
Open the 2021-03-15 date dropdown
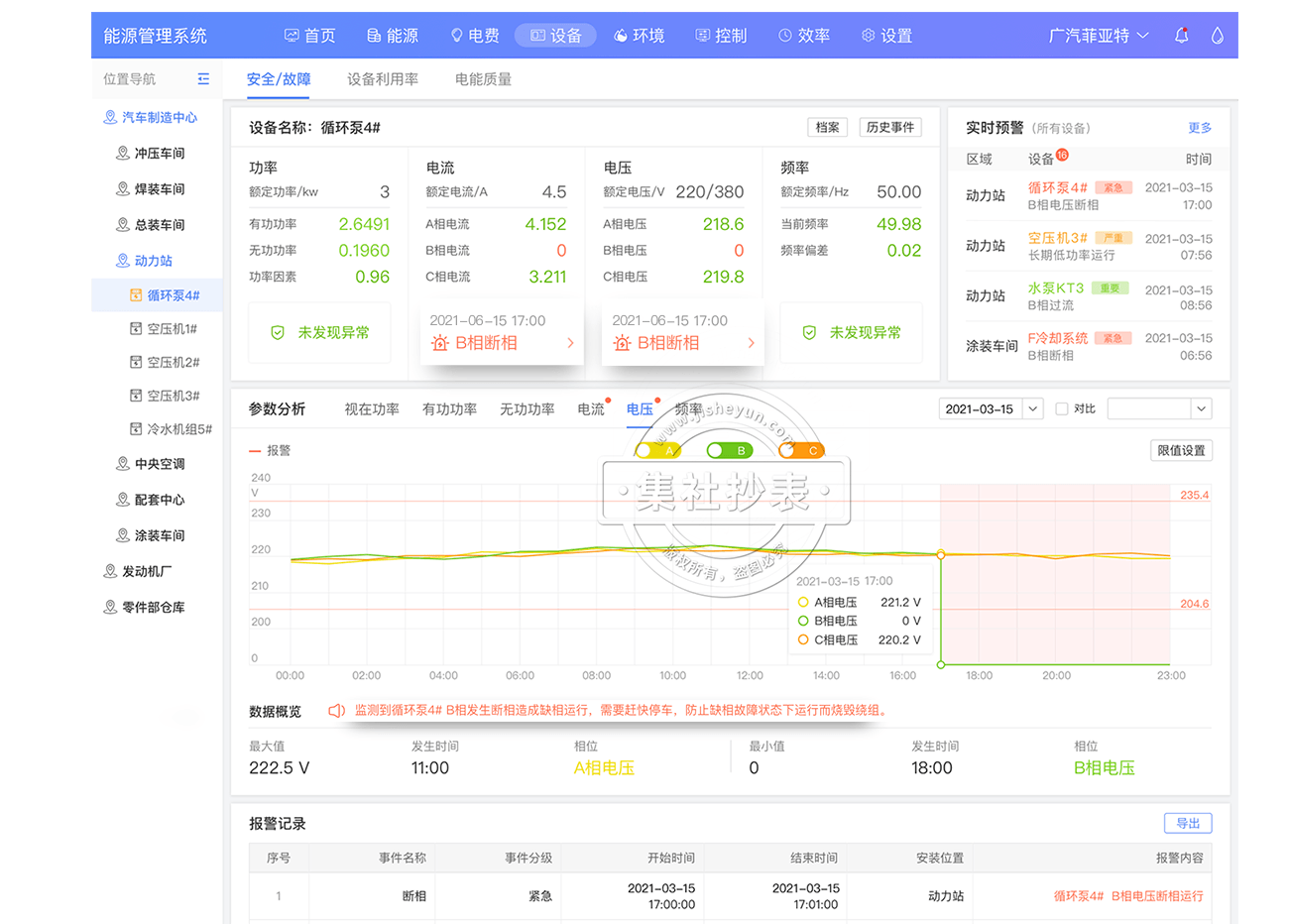[x=1032, y=408]
